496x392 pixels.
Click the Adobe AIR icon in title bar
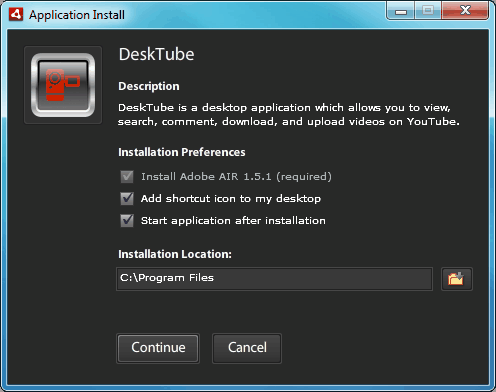[16, 14]
